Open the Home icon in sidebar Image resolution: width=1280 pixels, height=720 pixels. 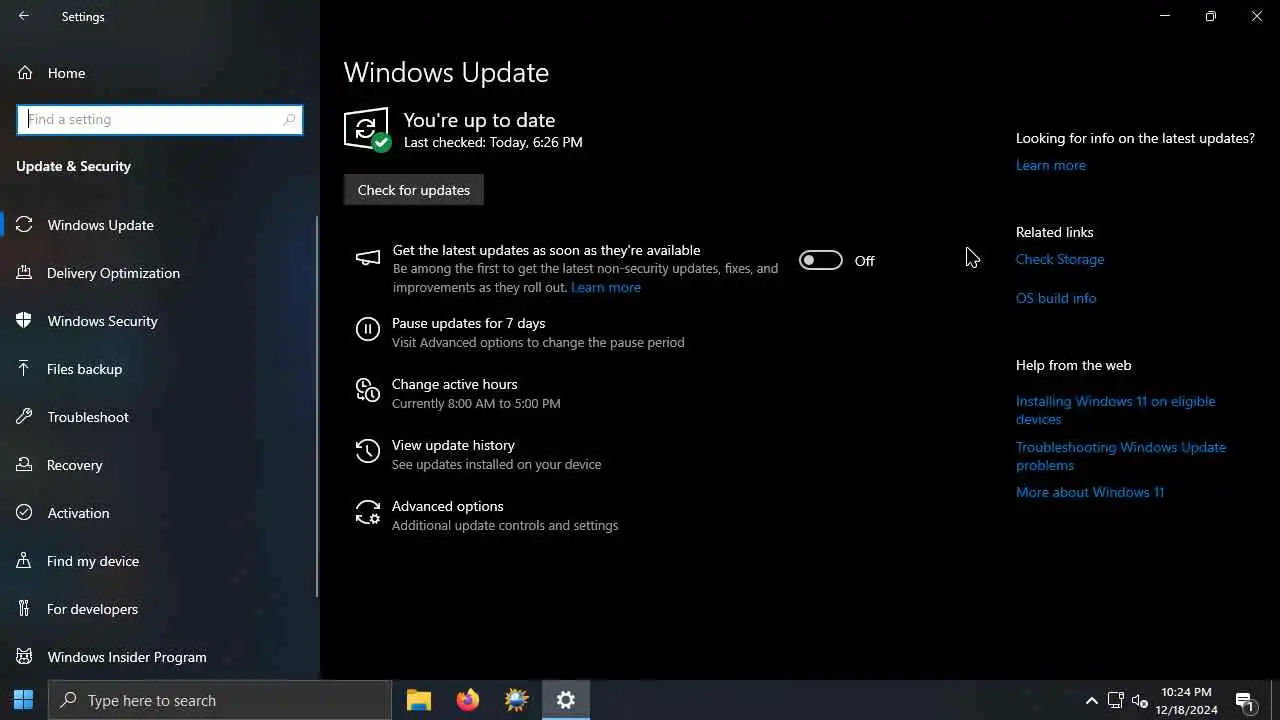coord(25,73)
